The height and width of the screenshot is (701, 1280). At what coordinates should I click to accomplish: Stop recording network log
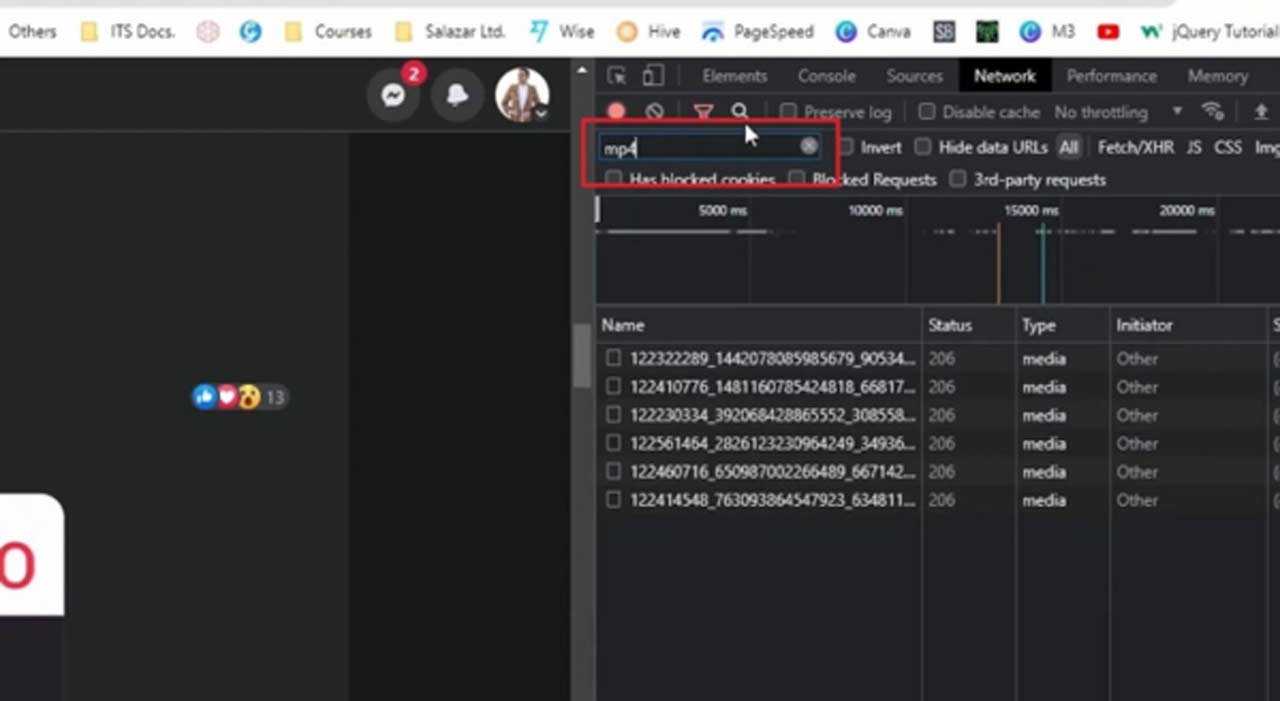(x=616, y=112)
